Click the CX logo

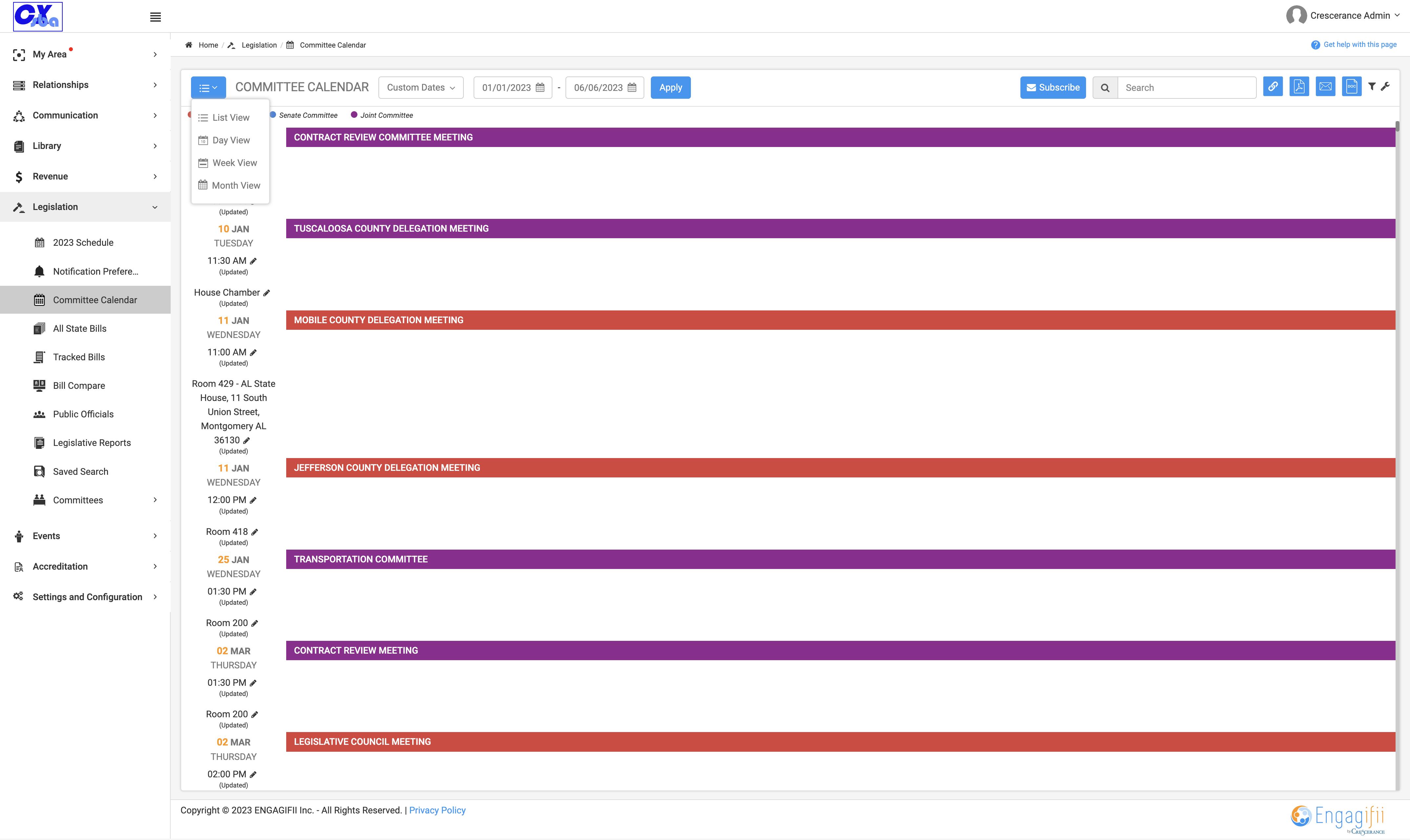(38, 16)
